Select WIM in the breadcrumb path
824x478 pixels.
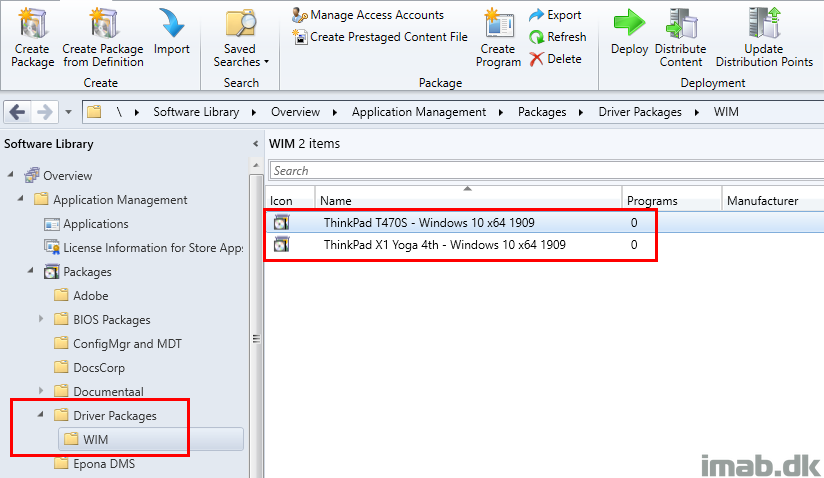point(726,112)
